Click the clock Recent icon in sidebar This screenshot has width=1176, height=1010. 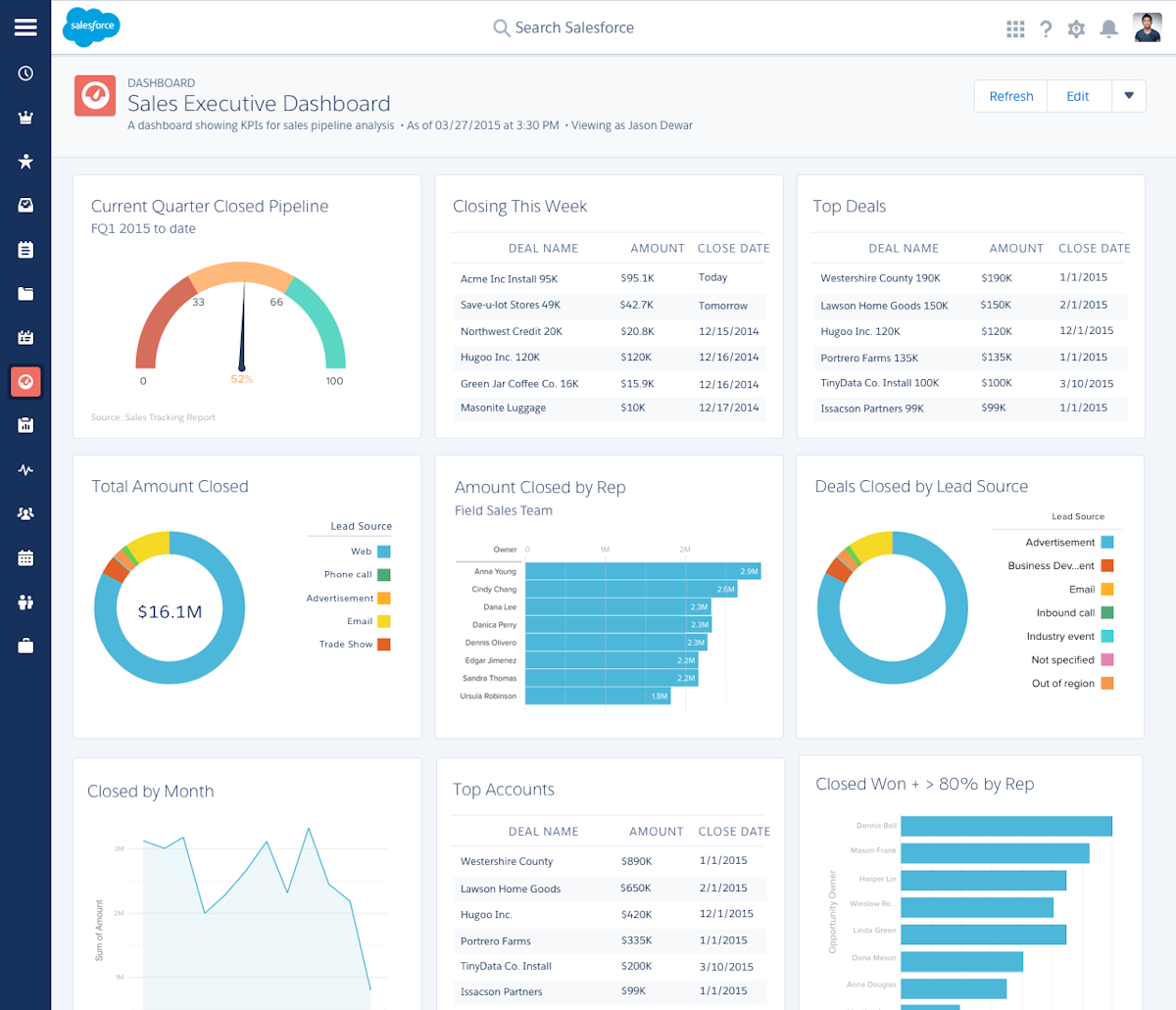[25, 73]
